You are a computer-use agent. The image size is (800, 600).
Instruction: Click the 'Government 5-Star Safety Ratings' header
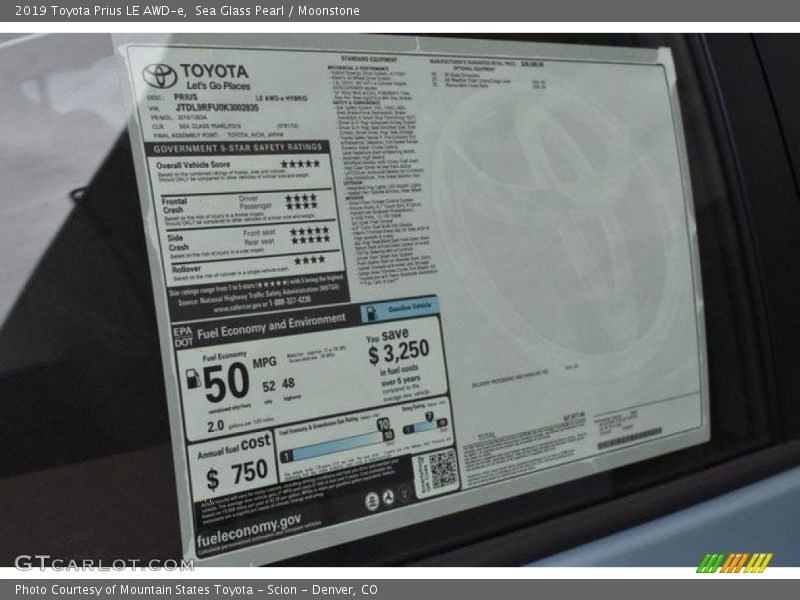(x=238, y=148)
